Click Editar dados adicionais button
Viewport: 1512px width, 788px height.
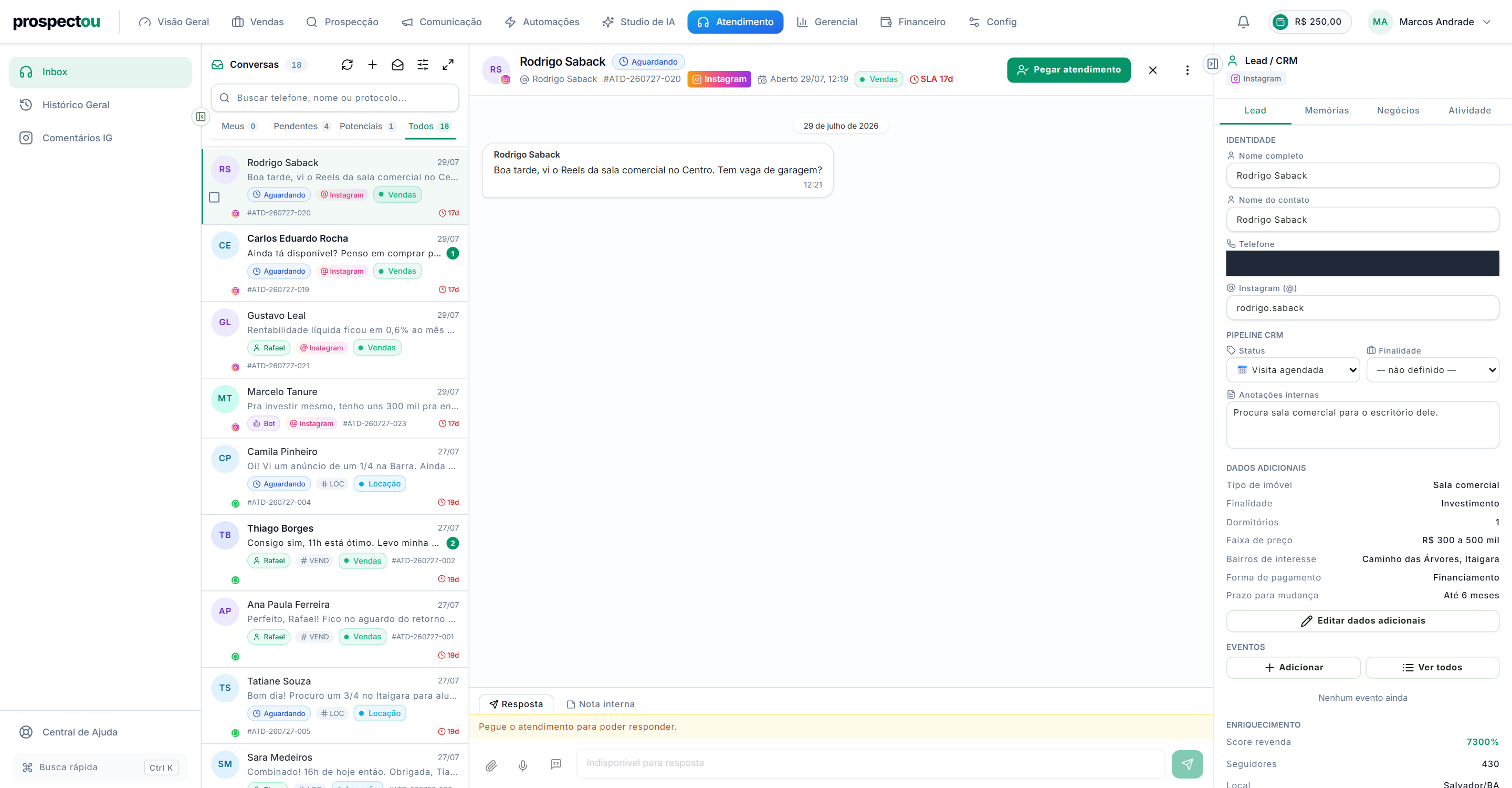point(1362,620)
